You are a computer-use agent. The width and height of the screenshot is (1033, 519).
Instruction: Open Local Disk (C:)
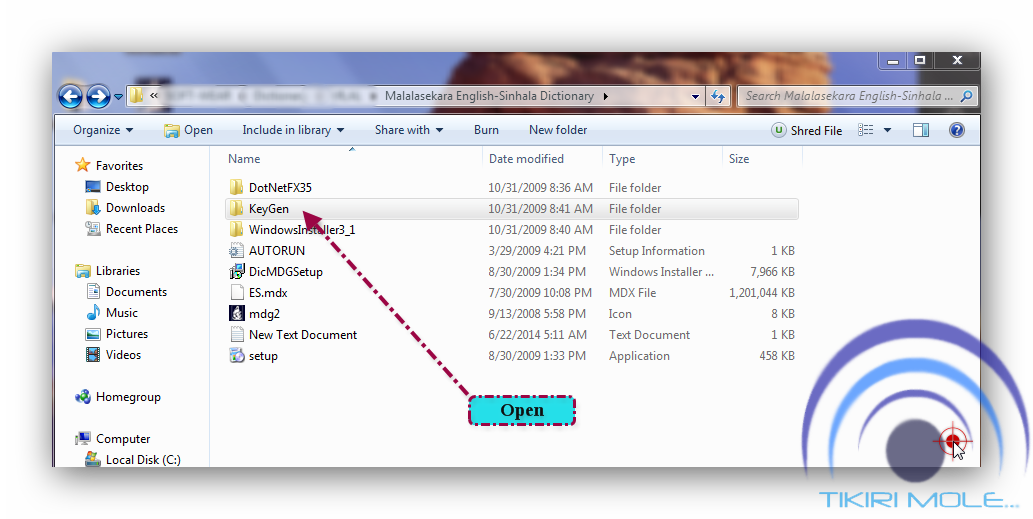click(132, 460)
